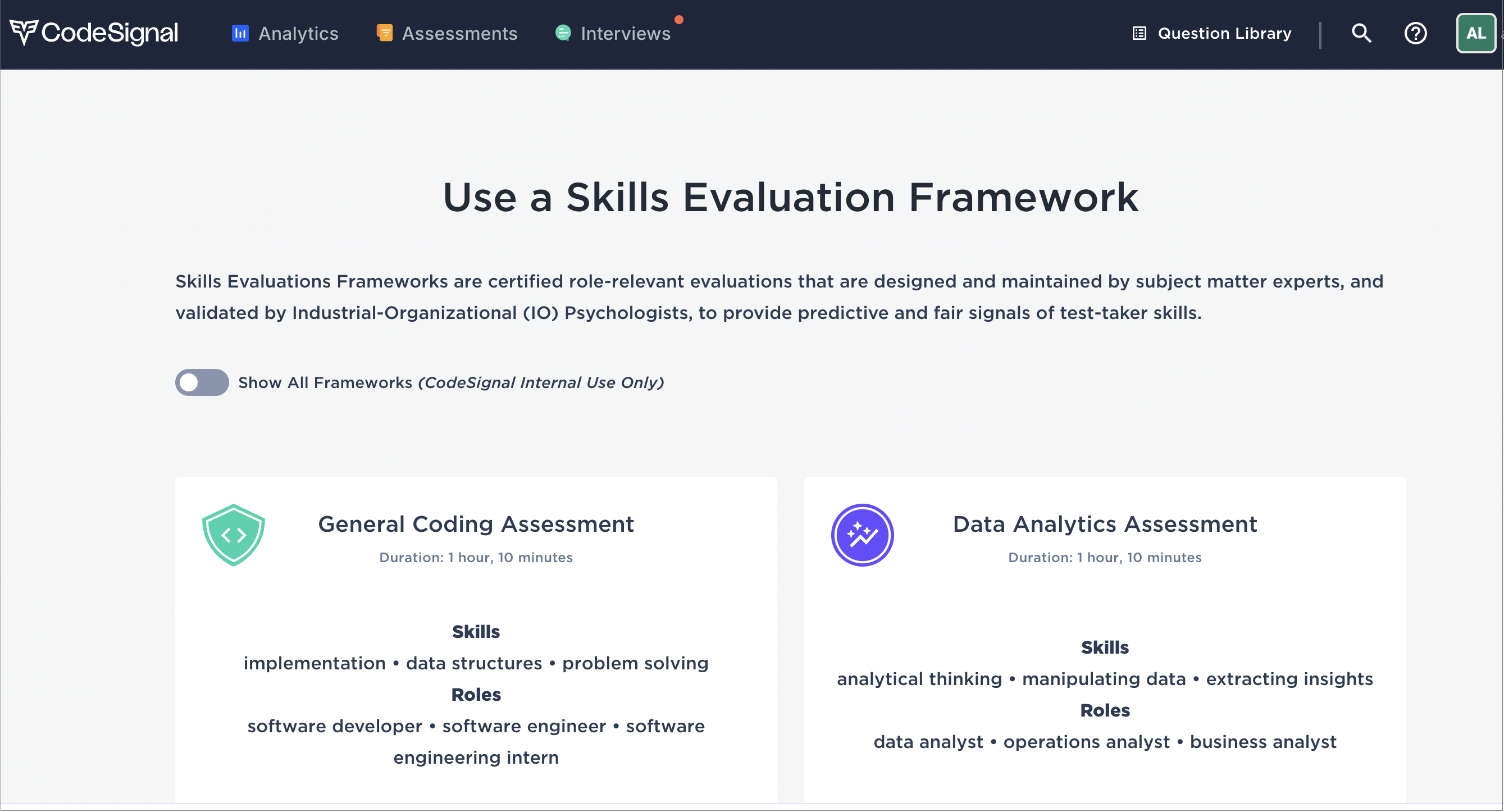Open help via question mark icon

click(1415, 33)
